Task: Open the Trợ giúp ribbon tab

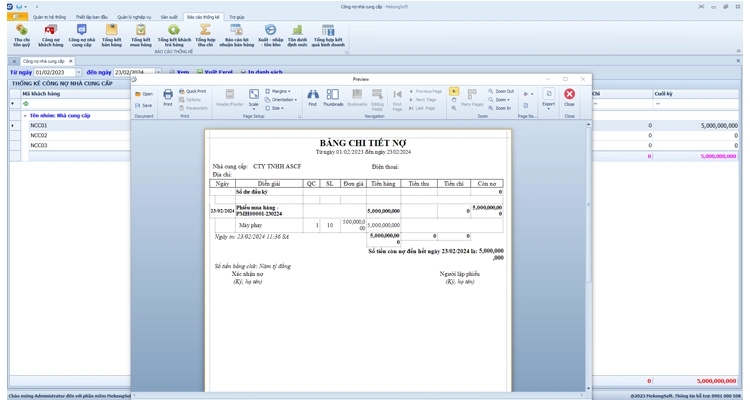Action: pyautogui.click(x=236, y=17)
